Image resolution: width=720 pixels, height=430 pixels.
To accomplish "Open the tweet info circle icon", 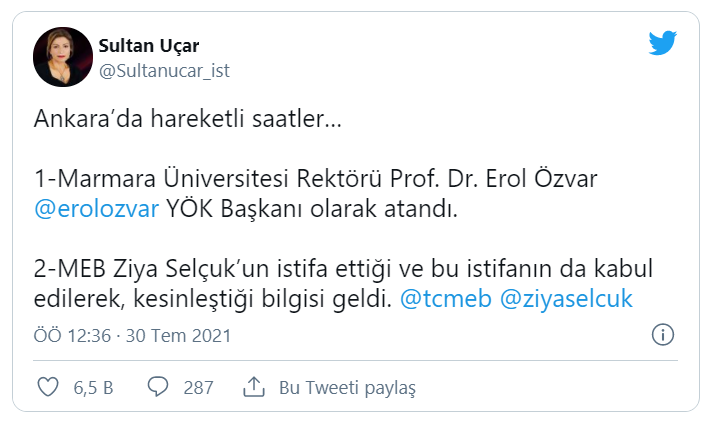I will [663, 334].
